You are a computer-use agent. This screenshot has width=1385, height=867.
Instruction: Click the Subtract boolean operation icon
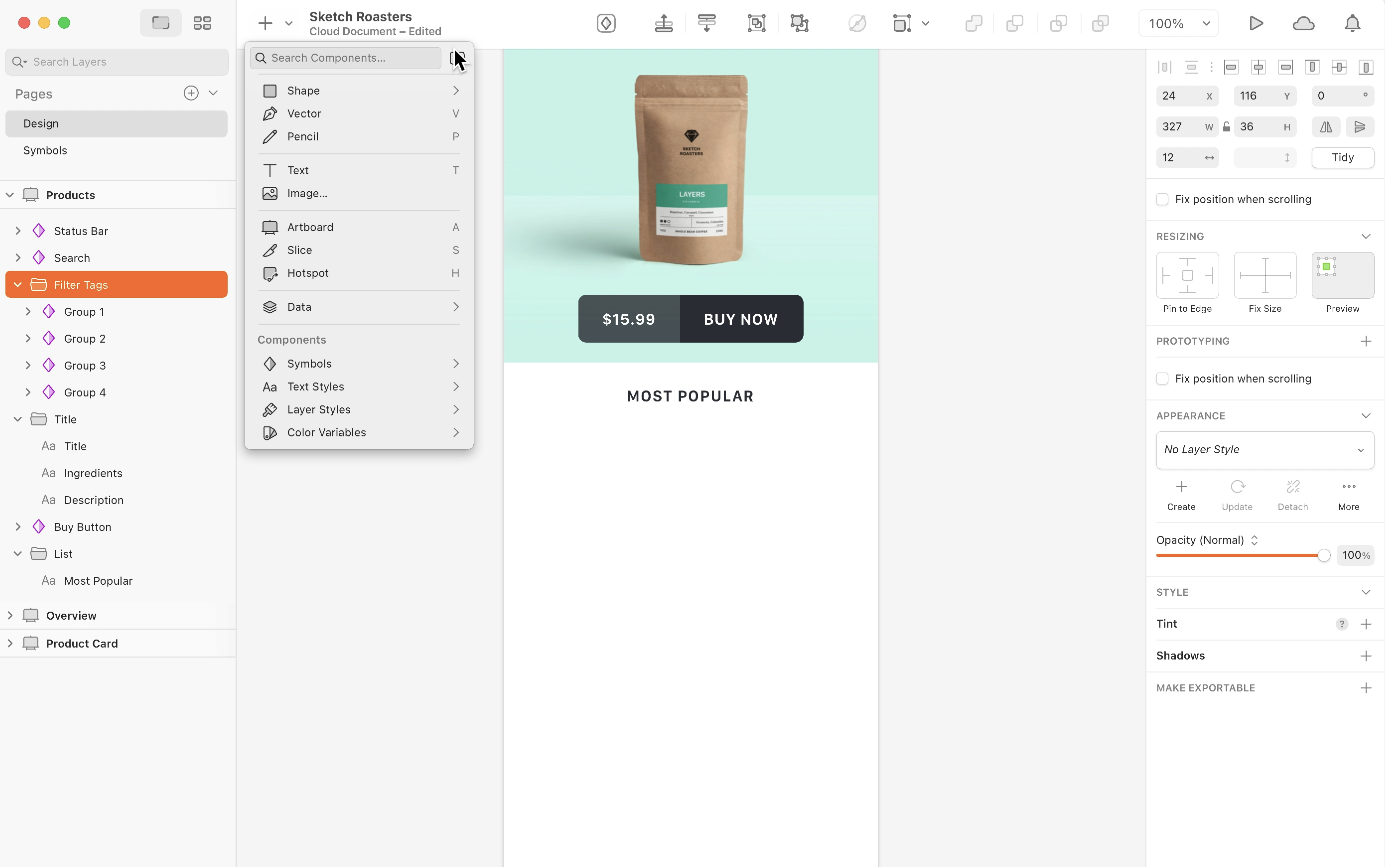(x=1015, y=23)
